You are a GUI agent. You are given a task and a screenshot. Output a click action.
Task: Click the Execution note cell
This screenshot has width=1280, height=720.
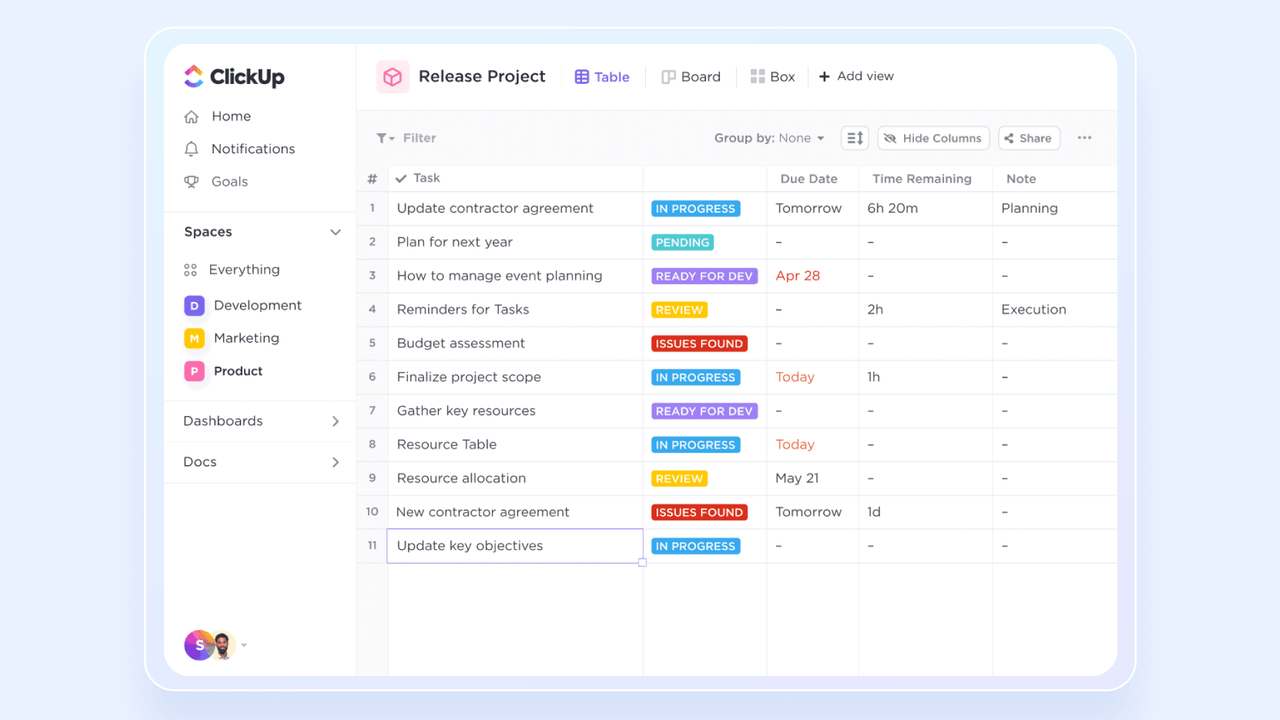tap(1034, 309)
